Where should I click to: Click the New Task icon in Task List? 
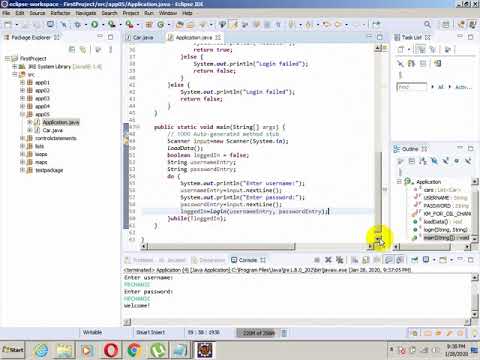pos(401,50)
